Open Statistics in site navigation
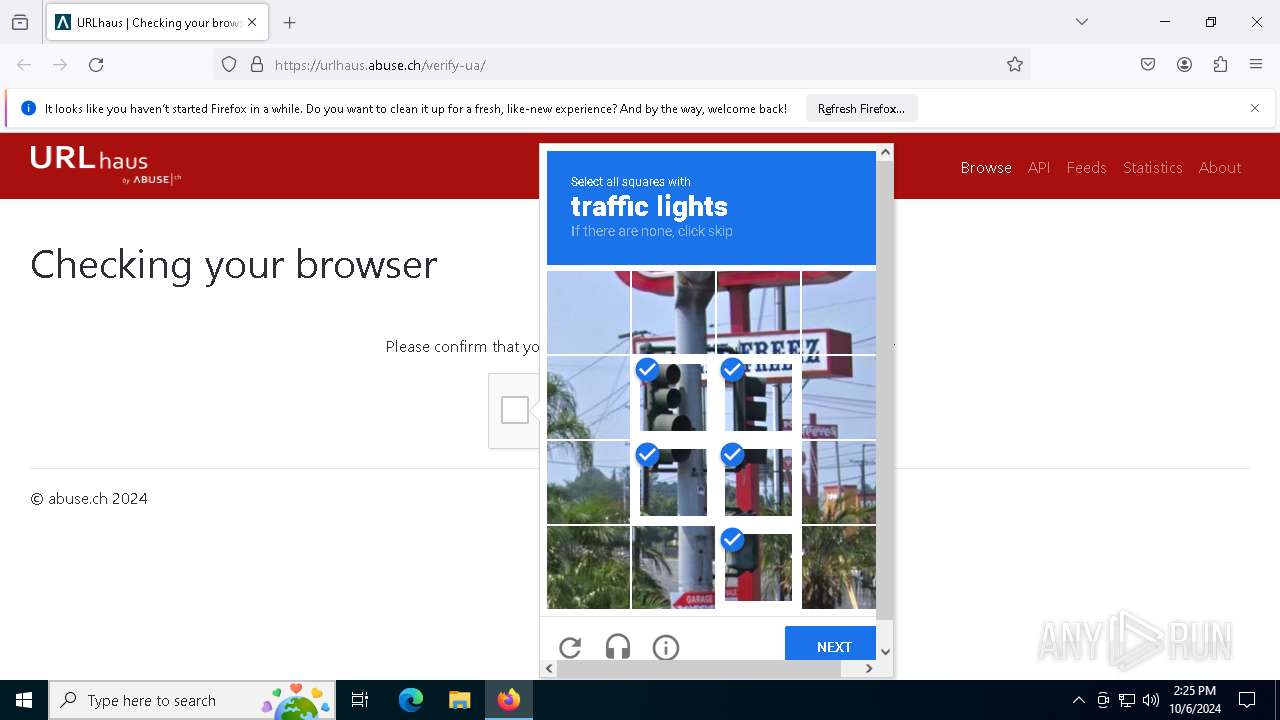 coord(1152,167)
